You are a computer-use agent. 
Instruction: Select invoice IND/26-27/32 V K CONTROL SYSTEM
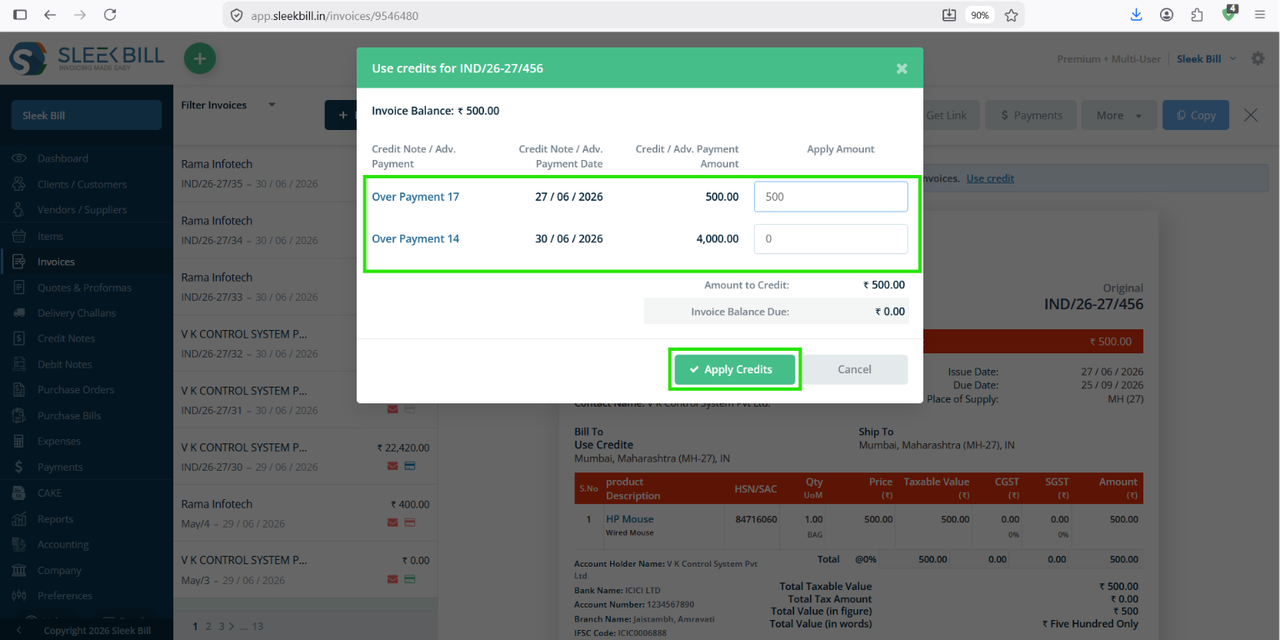tap(305, 344)
